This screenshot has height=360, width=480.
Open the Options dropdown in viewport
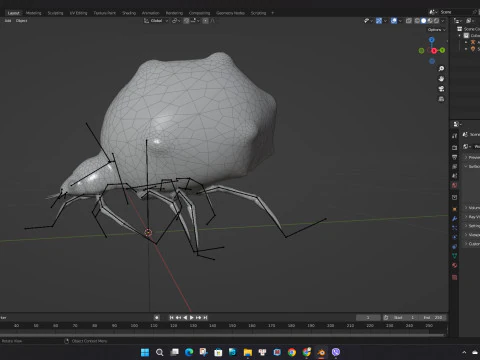coord(436,30)
